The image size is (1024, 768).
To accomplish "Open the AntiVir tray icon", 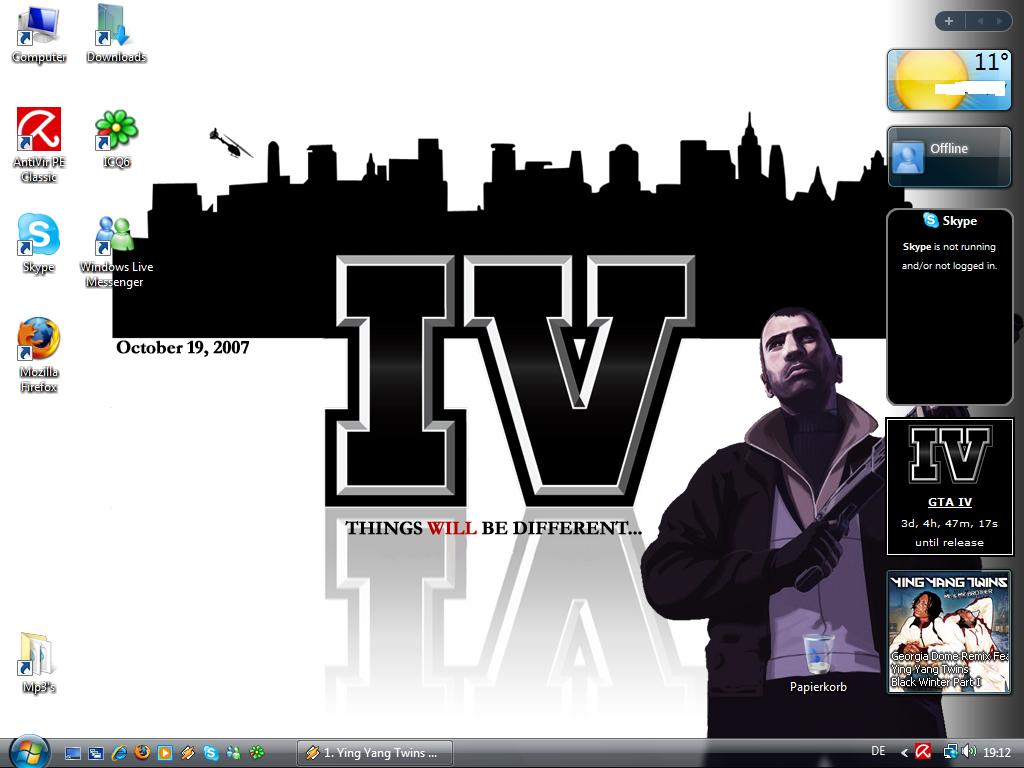I will point(923,752).
